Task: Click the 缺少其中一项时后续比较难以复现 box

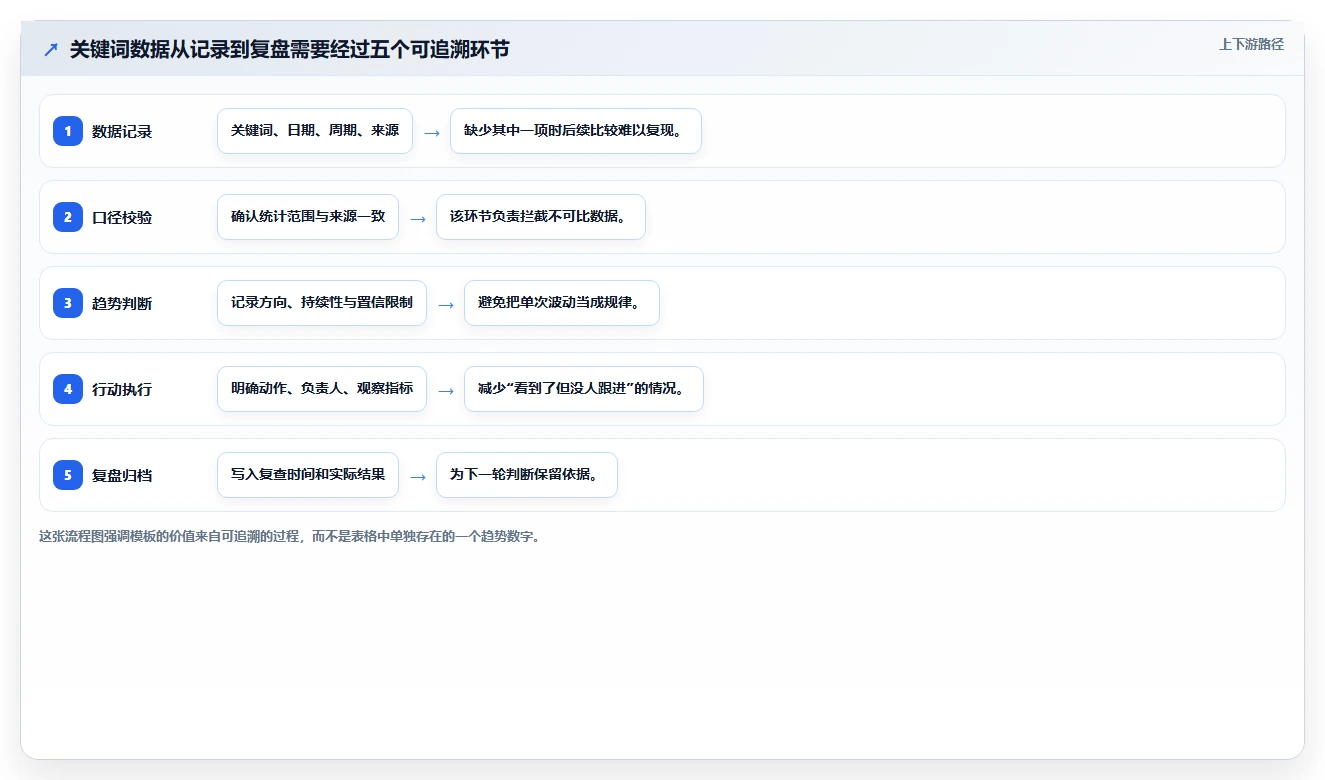Action: pyautogui.click(x=576, y=131)
